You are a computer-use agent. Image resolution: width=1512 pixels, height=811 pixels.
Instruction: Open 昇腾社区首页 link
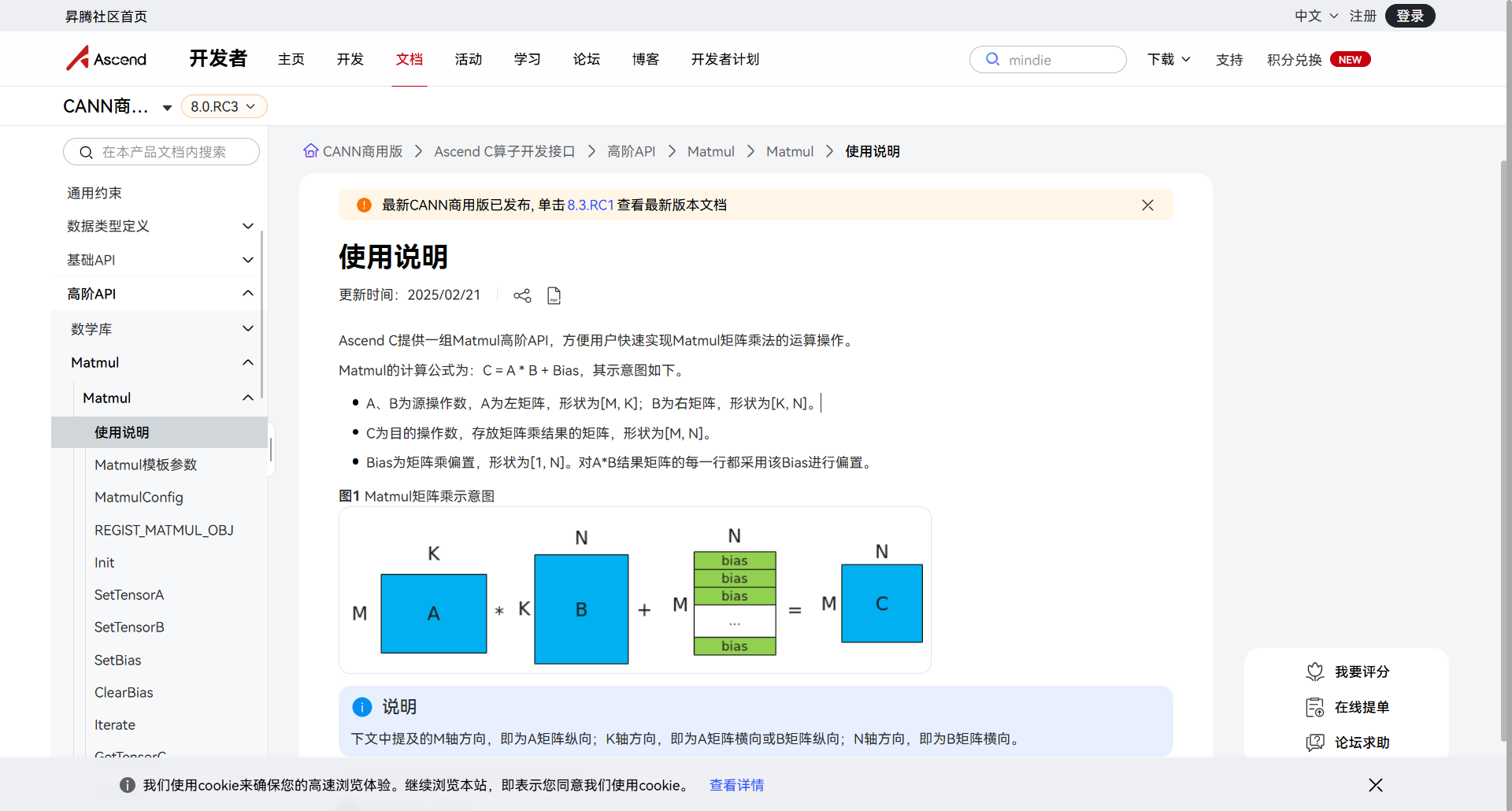tap(106, 17)
